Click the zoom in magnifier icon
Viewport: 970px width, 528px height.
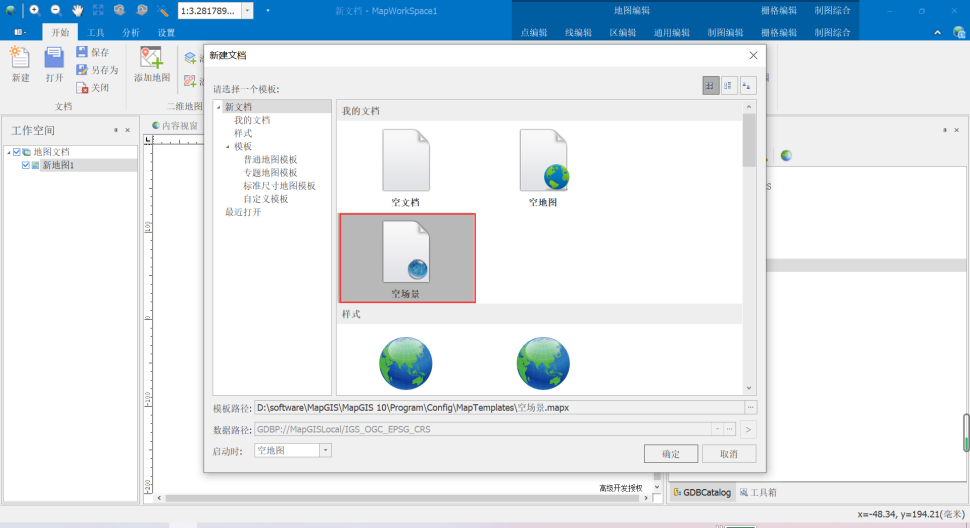tap(35, 11)
